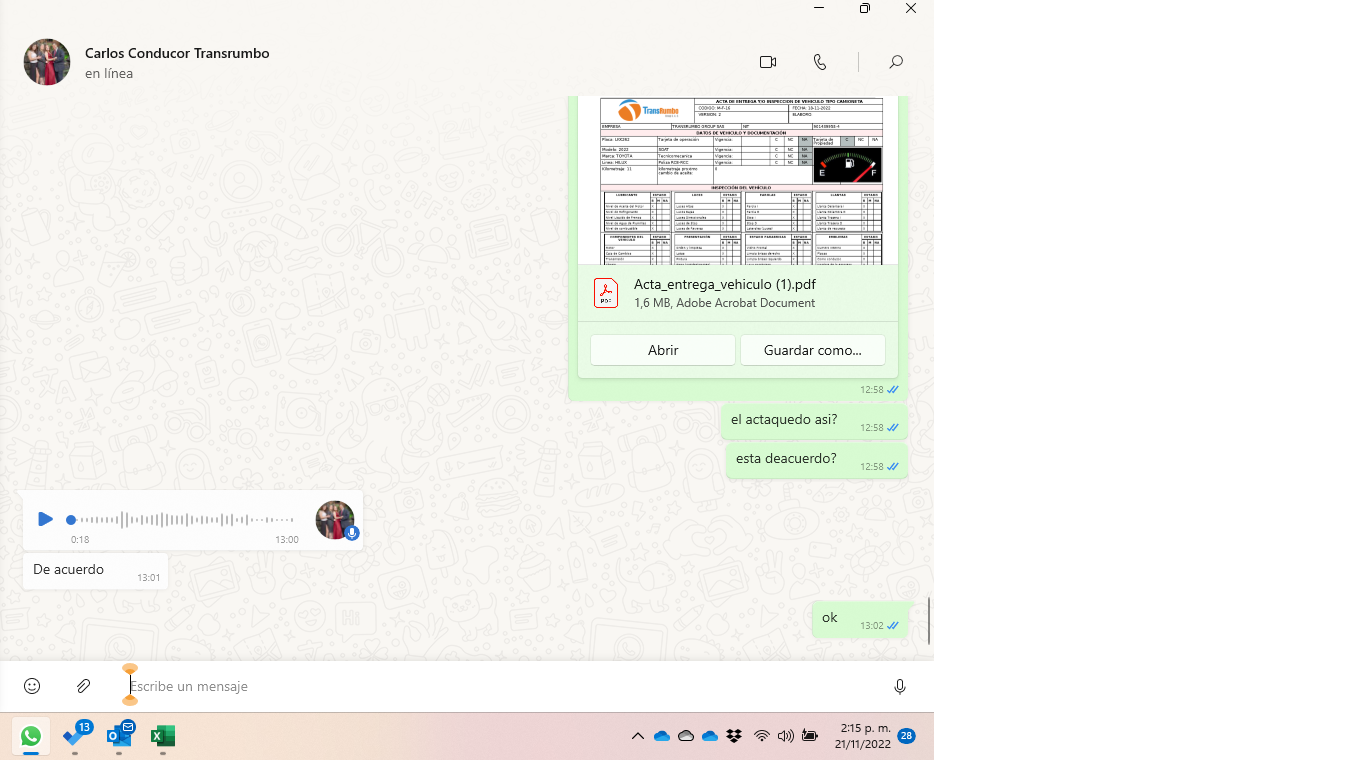Open Outlook from the taskbar

coord(120,737)
